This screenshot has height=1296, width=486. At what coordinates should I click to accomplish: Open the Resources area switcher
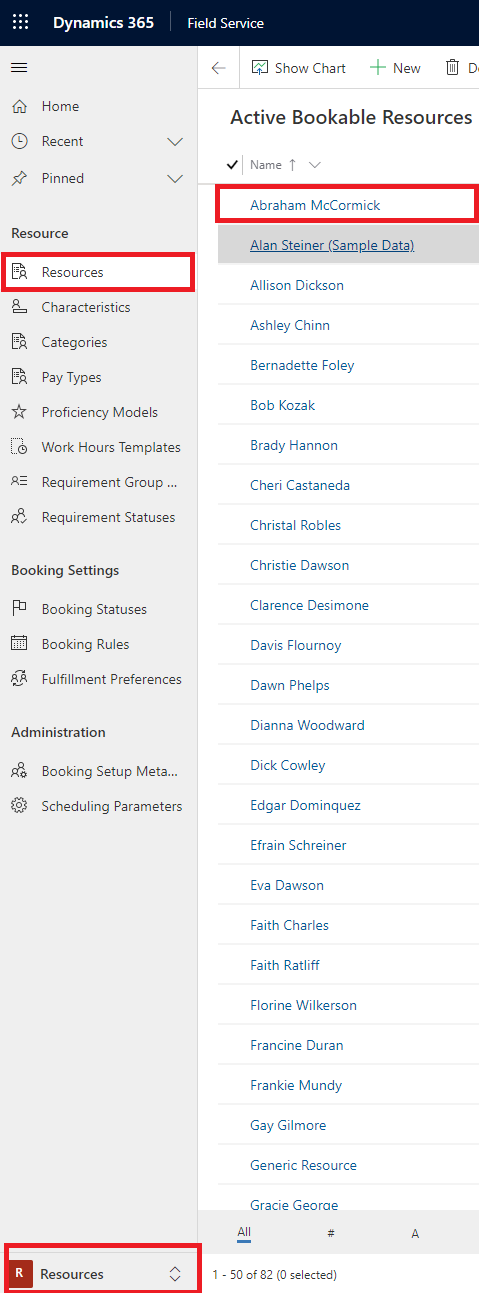[100, 1274]
